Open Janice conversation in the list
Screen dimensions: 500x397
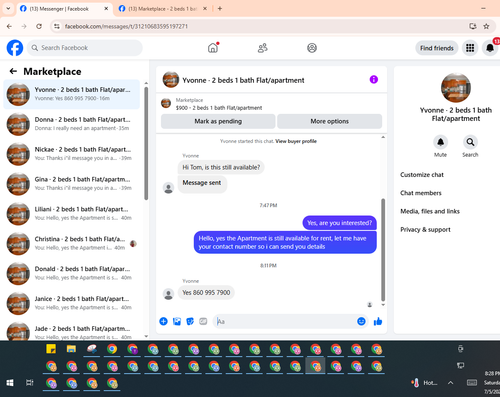tap(72, 303)
